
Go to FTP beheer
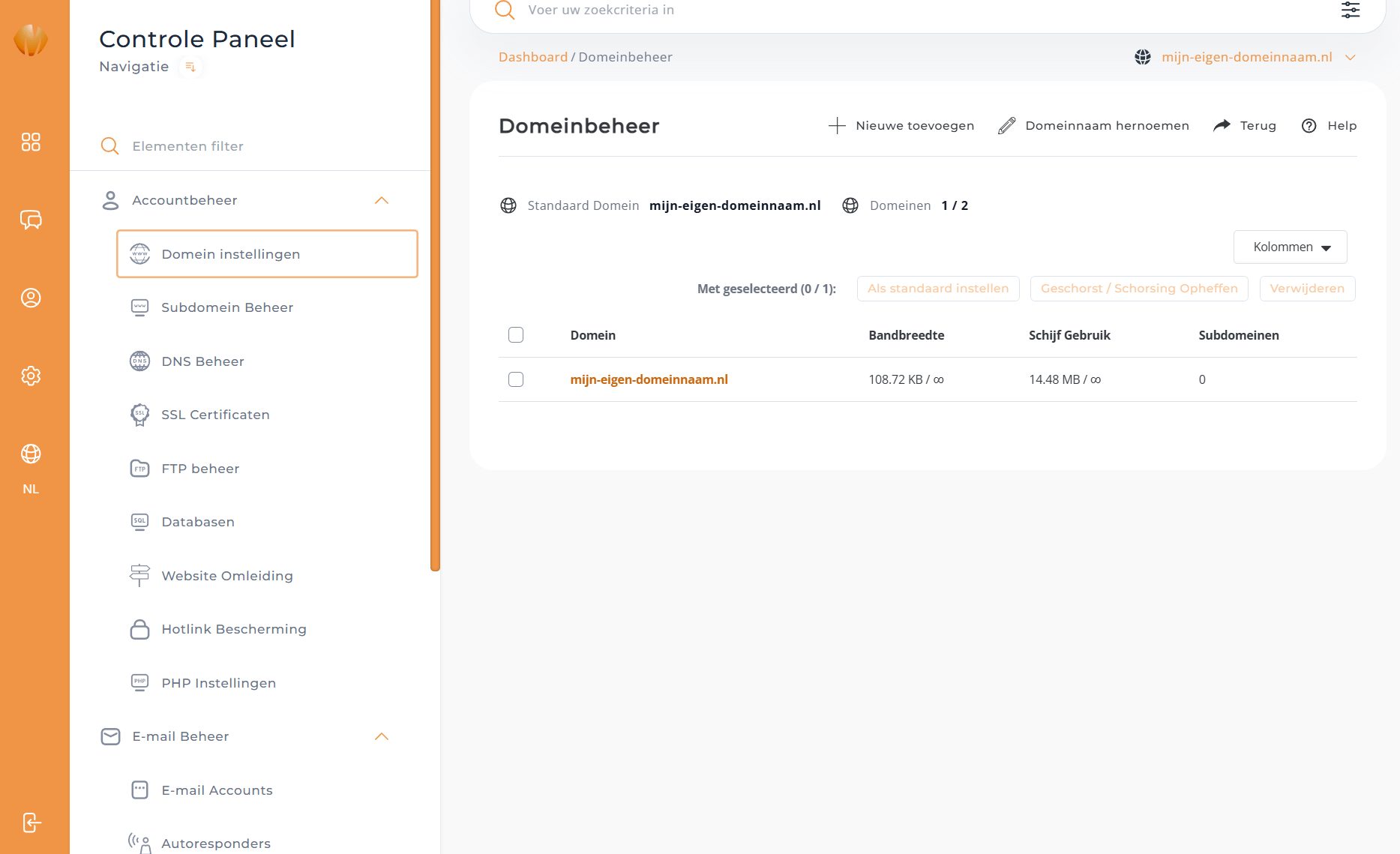click(267, 469)
